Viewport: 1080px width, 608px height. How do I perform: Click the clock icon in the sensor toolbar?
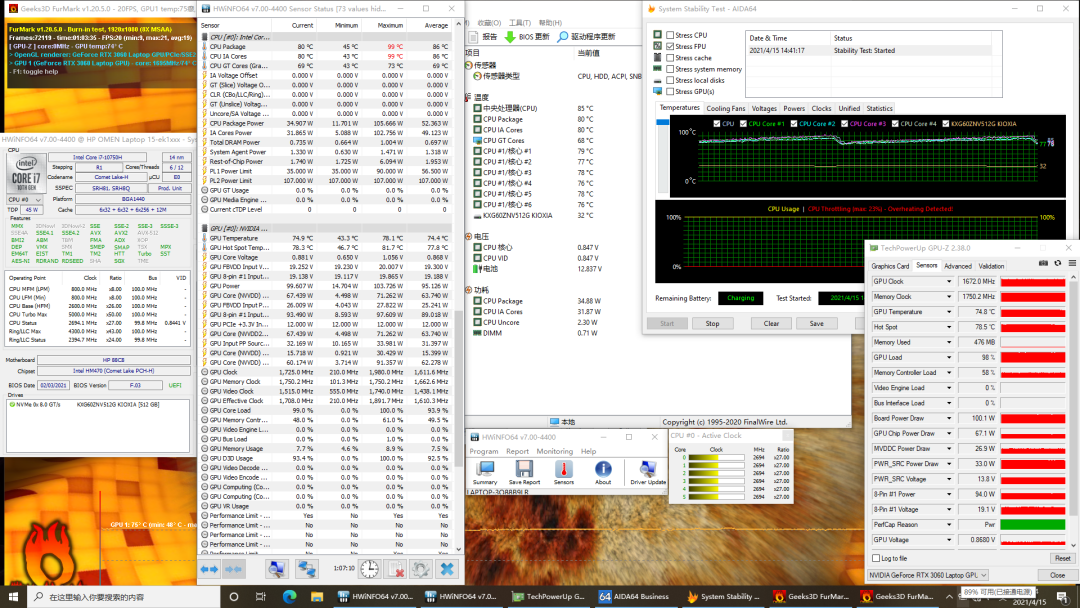click(x=370, y=569)
